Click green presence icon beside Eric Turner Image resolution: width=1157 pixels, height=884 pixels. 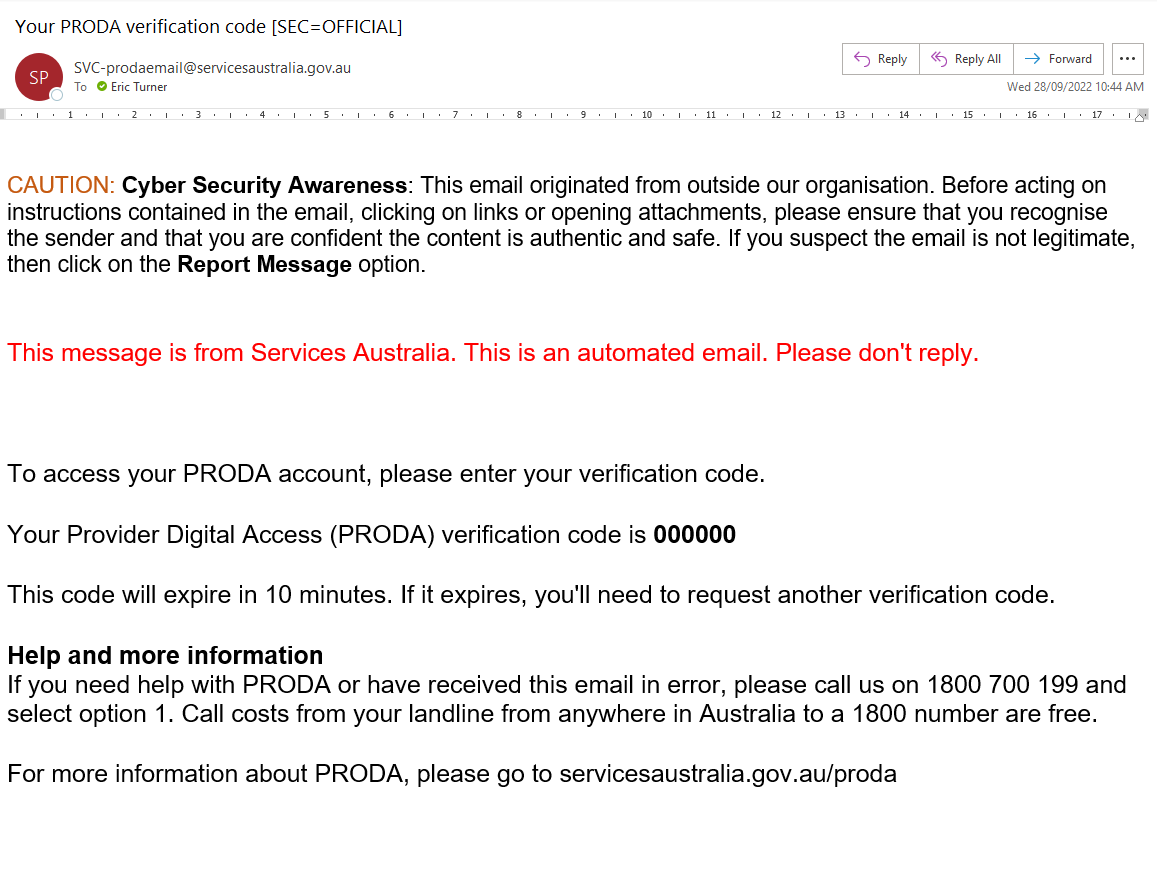(101, 87)
